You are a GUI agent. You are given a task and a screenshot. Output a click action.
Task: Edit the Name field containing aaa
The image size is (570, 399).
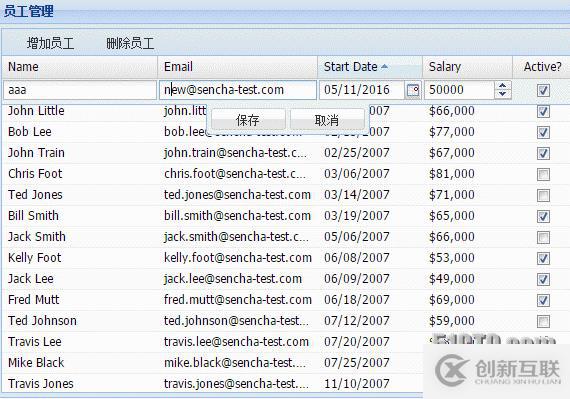tap(80, 90)
